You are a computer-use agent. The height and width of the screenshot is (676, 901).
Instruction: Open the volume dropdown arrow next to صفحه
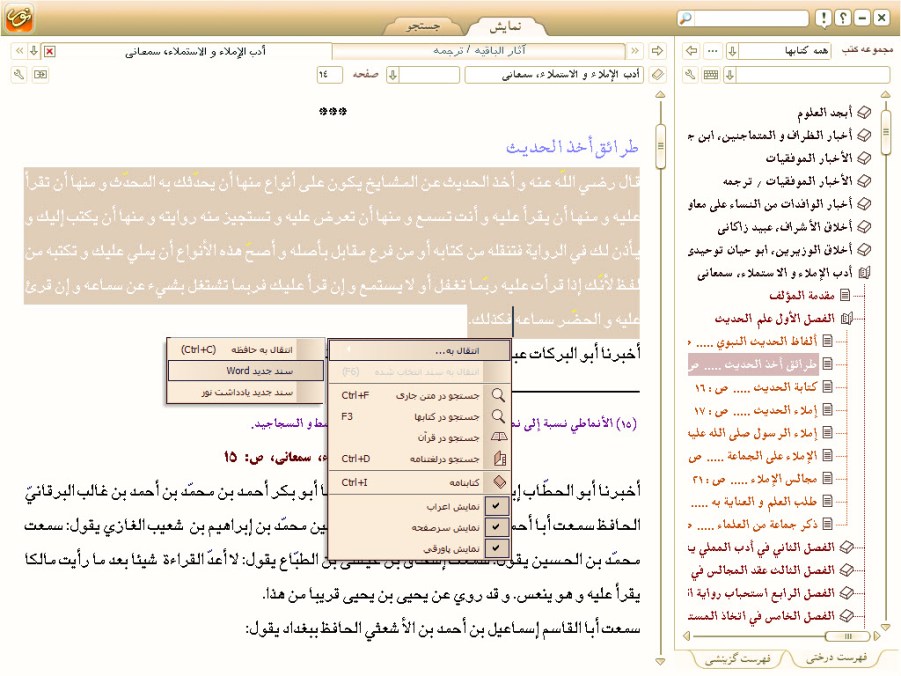[x=393, y=75]
